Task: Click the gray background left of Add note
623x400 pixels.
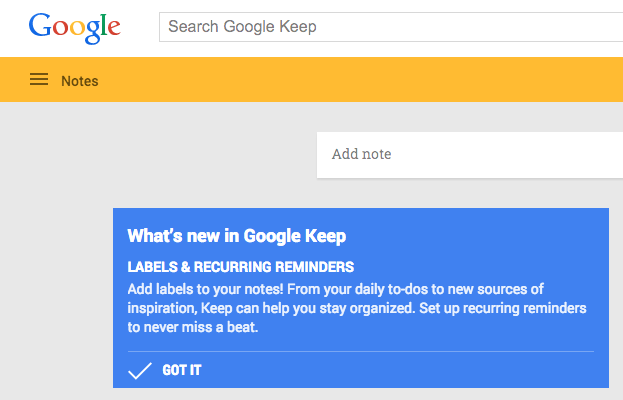Action: pyautogui.click(x=160, y=155)
